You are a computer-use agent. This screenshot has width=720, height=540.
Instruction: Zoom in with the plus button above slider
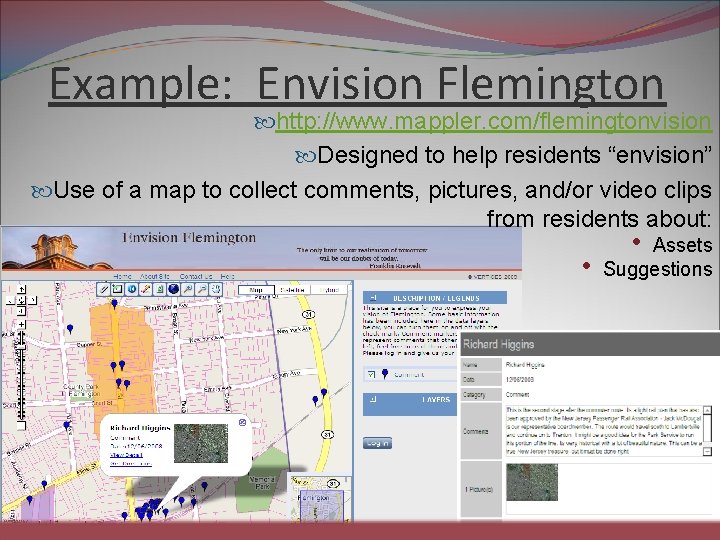pos(21,325)
